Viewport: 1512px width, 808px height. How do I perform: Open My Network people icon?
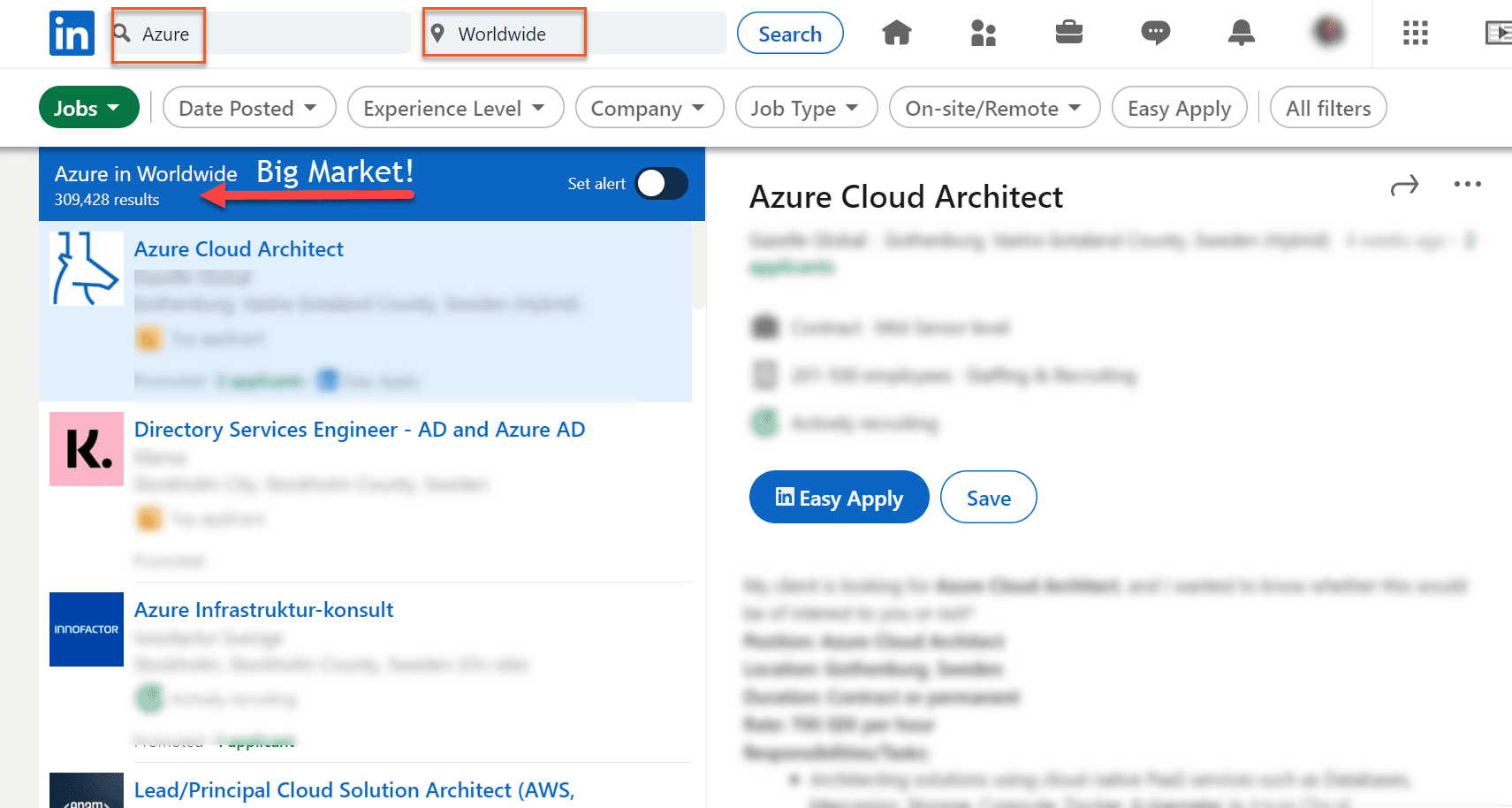[983, 34]
